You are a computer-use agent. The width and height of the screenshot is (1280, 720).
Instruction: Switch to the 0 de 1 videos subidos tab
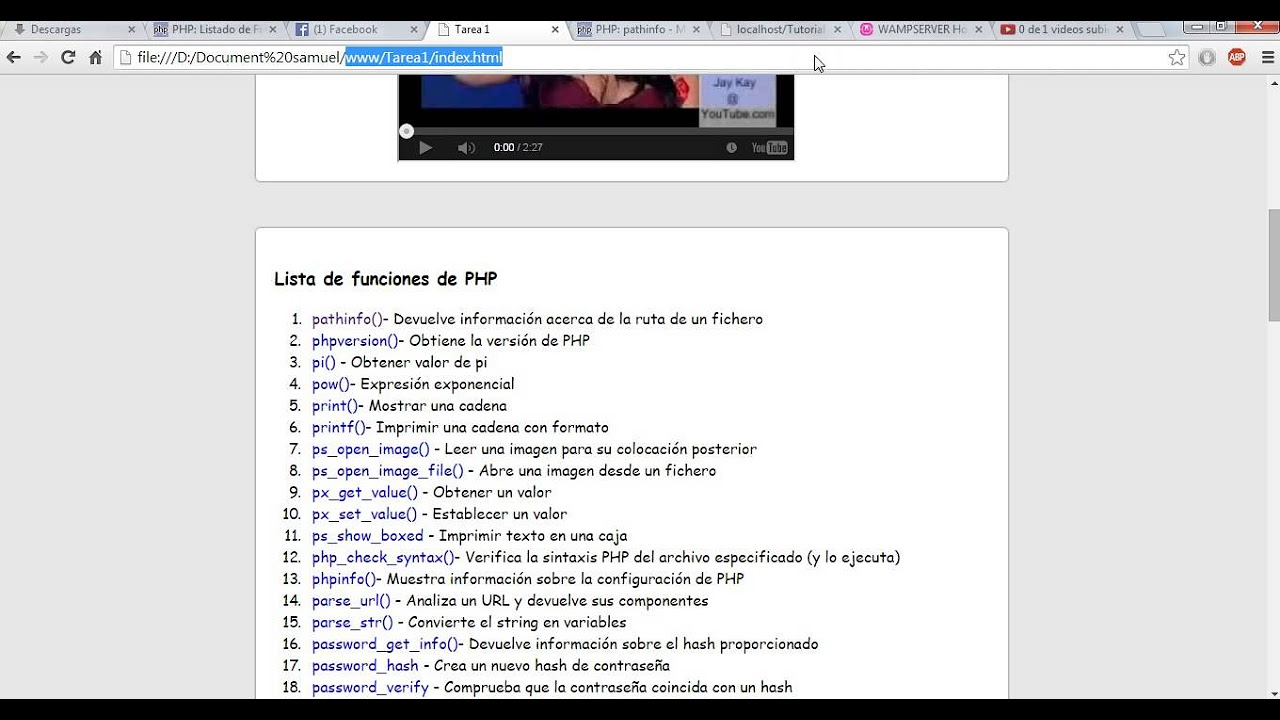coord(1062,30)
